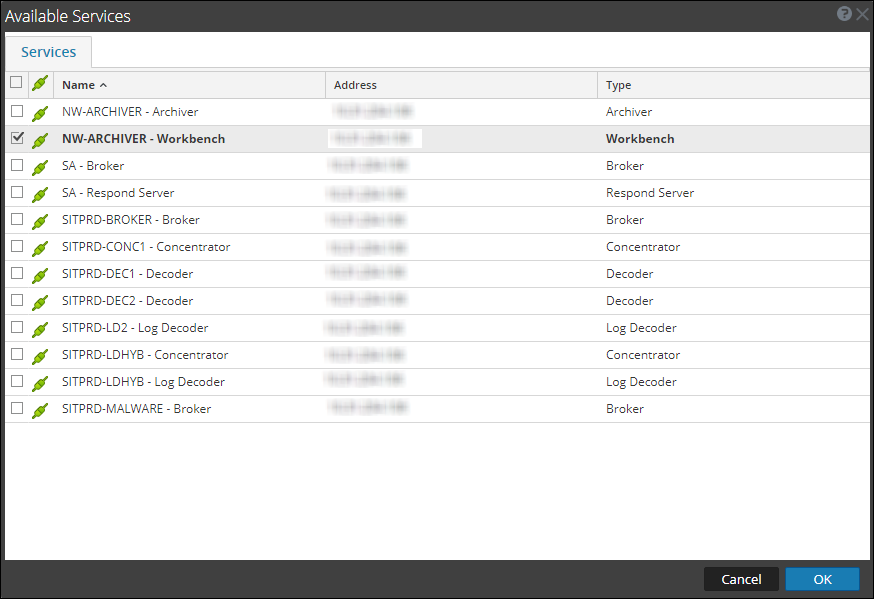Click status icon beside NW-ARCHIVER - Archiver
Screen dimensions: 874x599
point(40,113)
